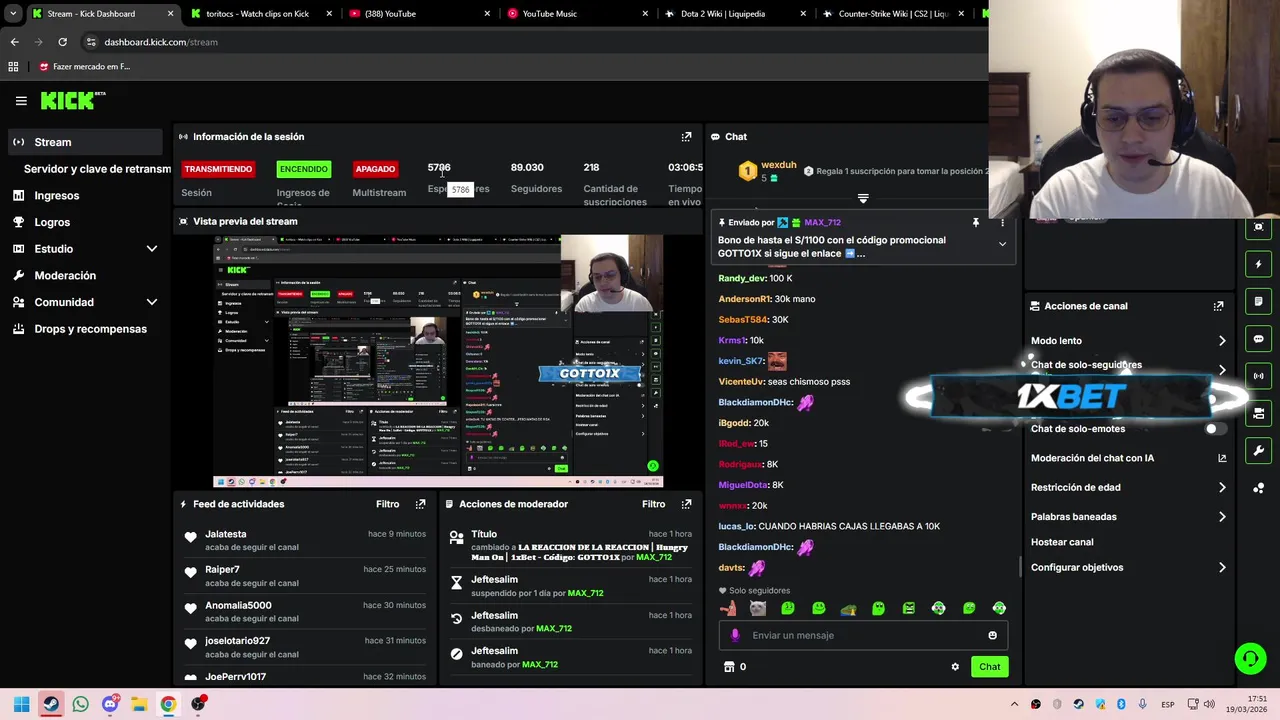The width and height of the screenshot is (1280, 720).
Task: Open chat settings gear icon
Action: click(x=955, y=667)
